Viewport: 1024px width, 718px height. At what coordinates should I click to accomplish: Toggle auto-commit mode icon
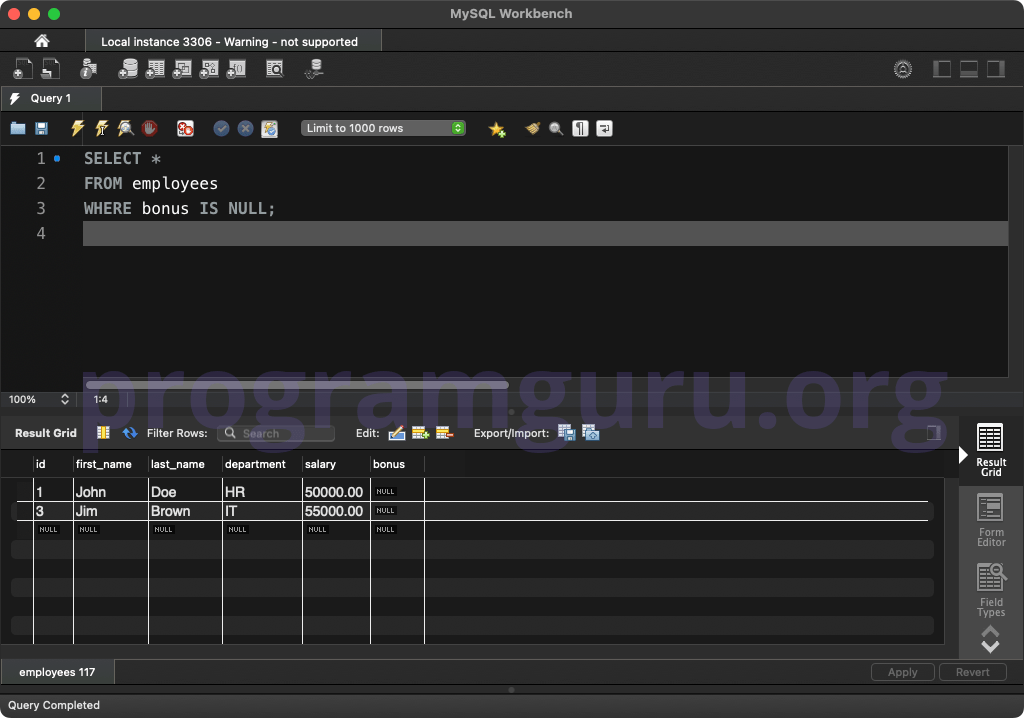coord(270,129)
